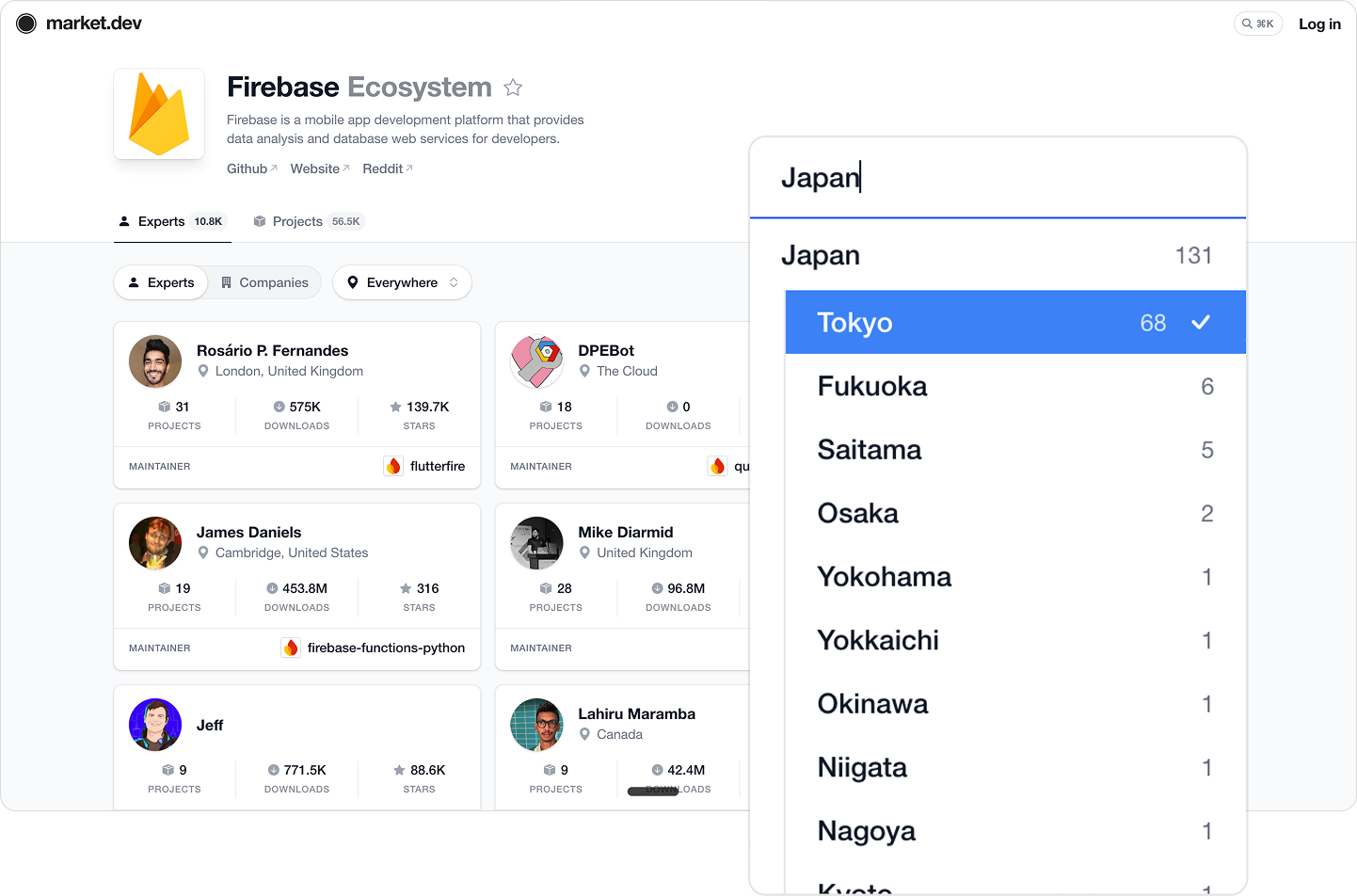
Task: Click Jeff's 88.6K stars icon
Action: pyautogui.click(x=399, y=770)
